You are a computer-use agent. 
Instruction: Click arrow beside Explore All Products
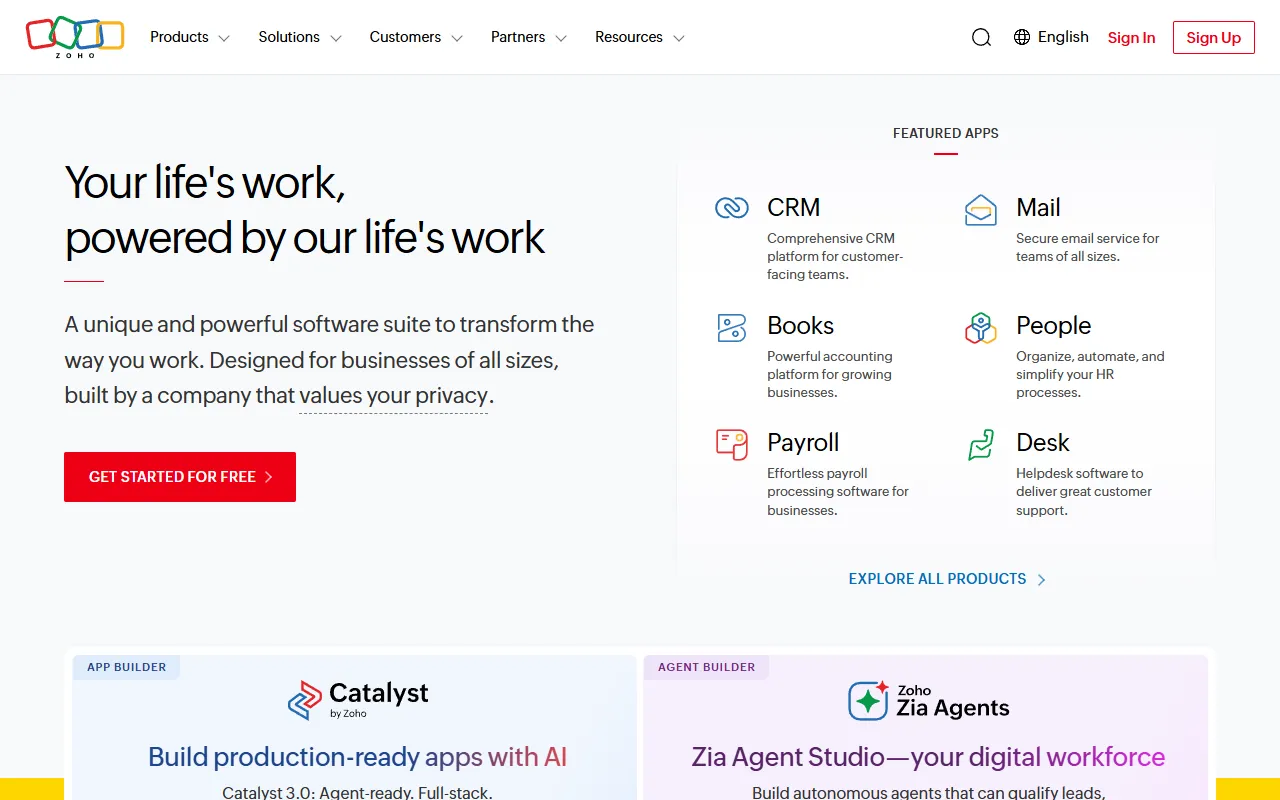click(1041, 579)
